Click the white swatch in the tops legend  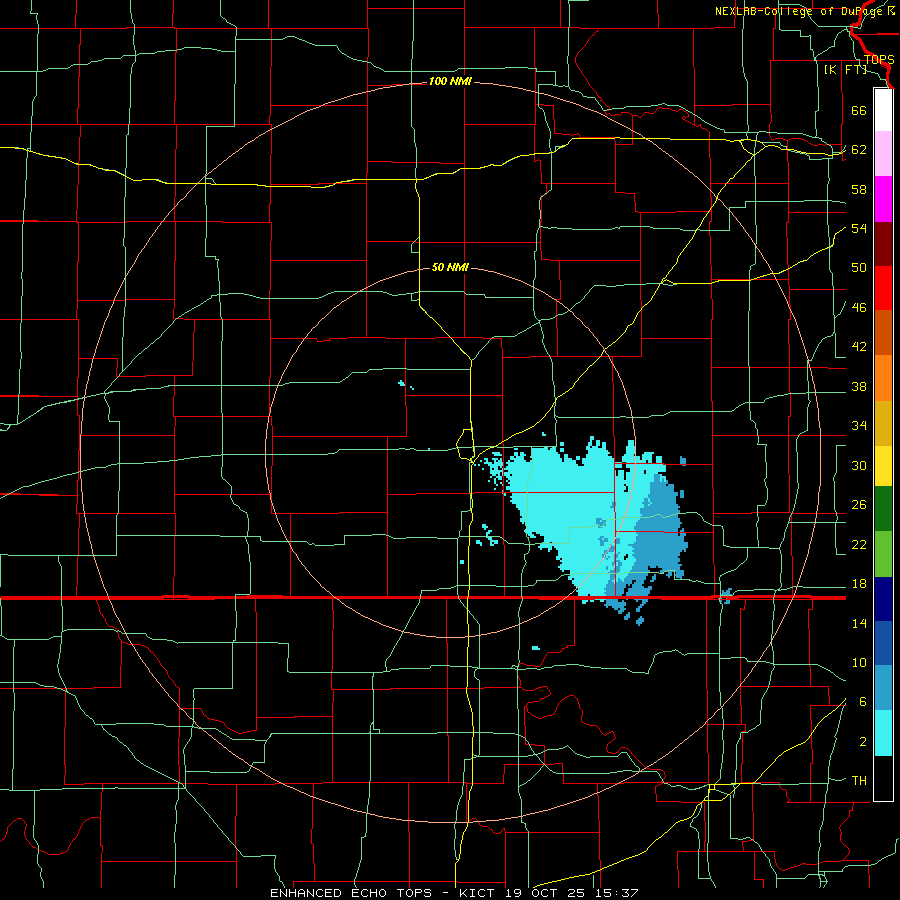pos(883,110)
